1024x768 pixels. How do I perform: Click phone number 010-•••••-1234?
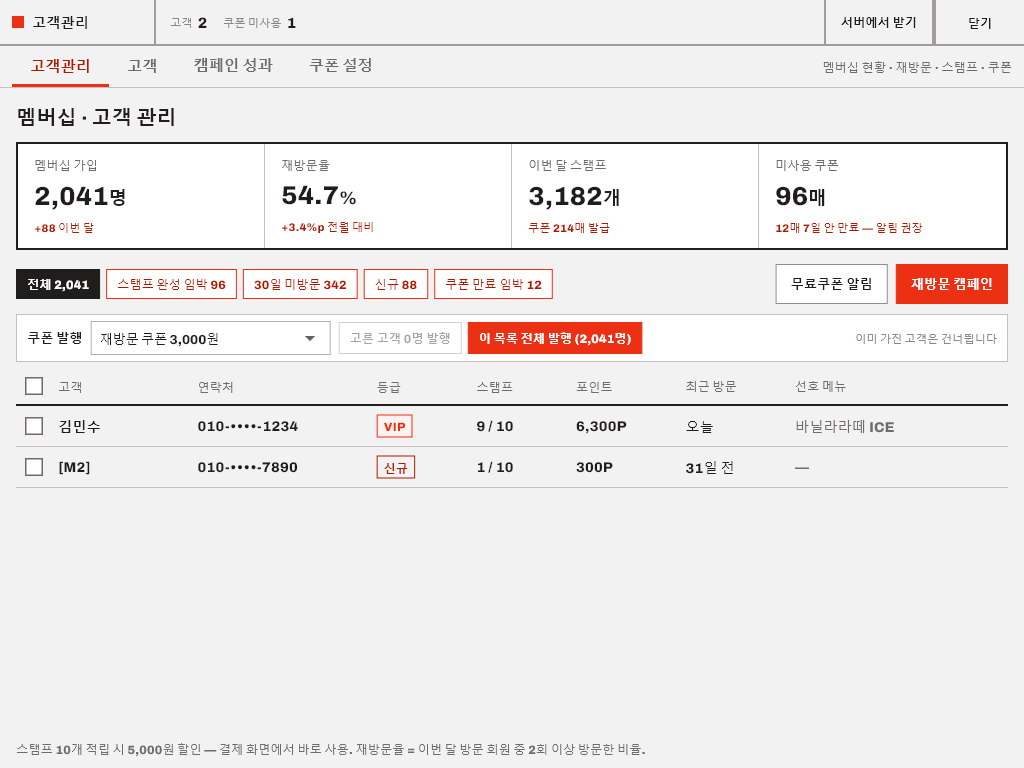coord(248,426)
